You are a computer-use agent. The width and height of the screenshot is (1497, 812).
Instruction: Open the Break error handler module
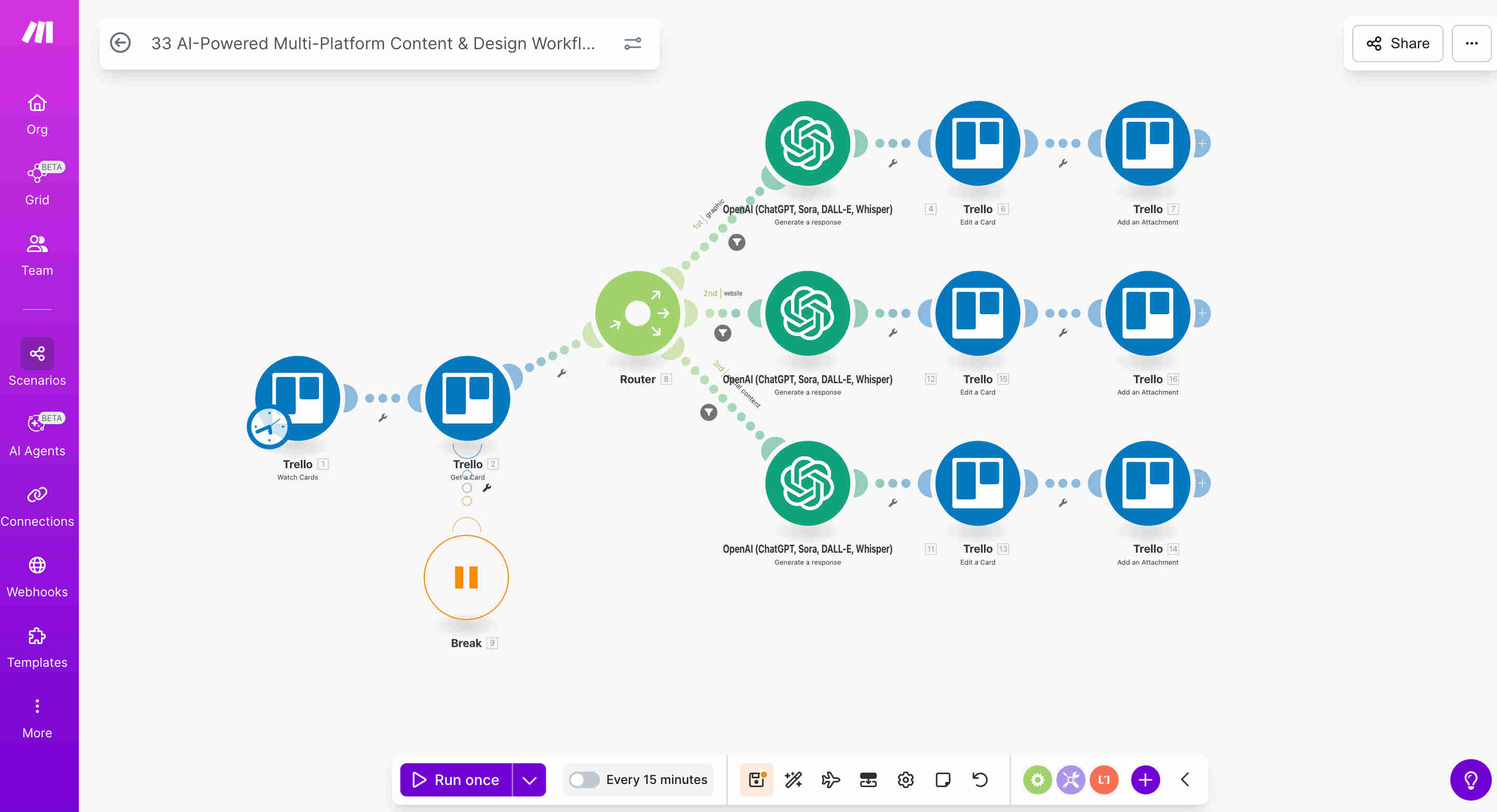466,577
